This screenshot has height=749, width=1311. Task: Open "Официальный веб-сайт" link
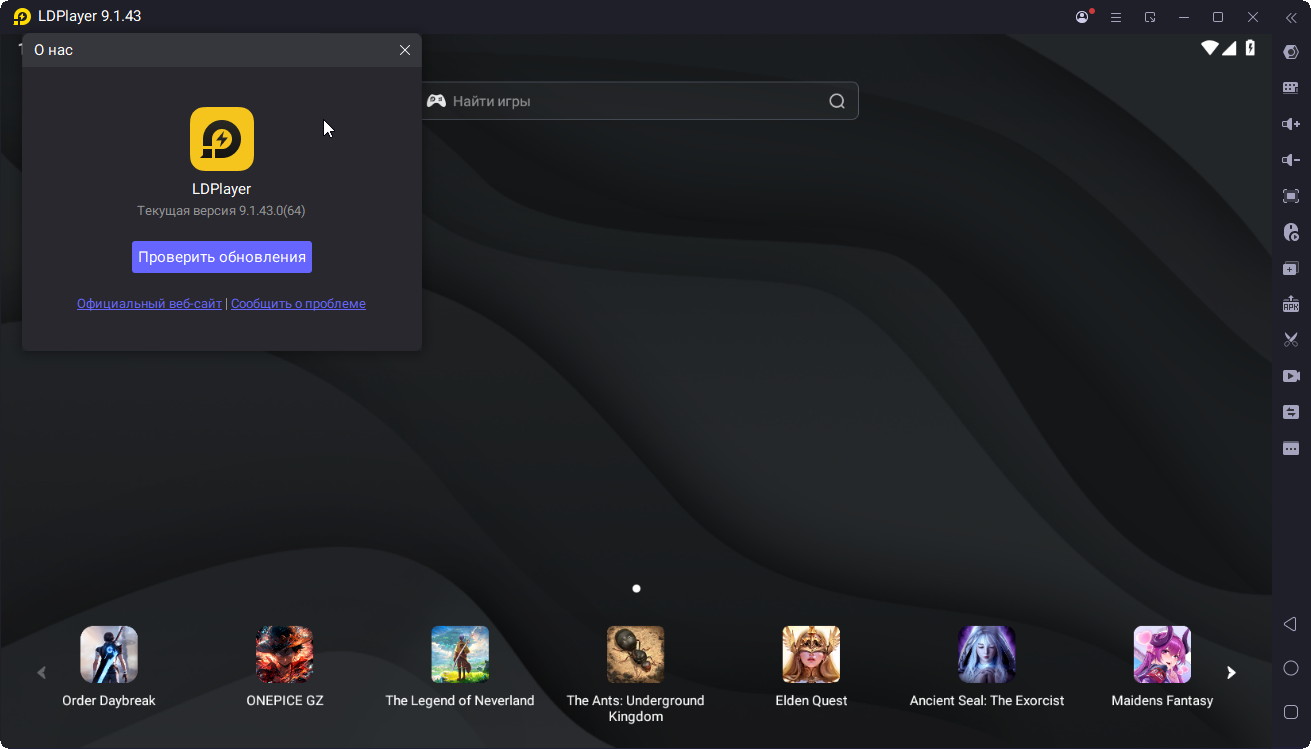149,304
